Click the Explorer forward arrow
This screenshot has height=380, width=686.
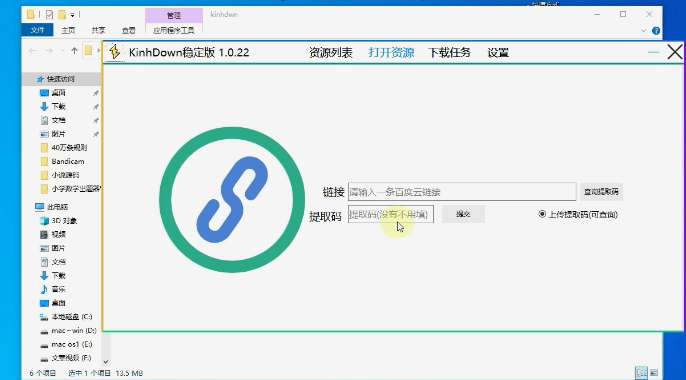click(49, 51)
